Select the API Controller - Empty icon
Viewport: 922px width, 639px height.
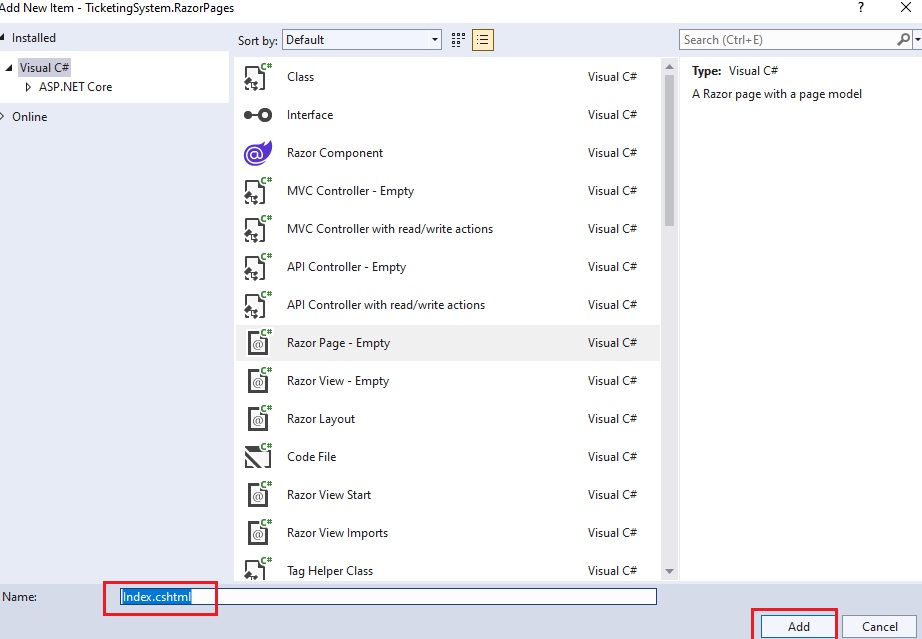pos(258,267)
